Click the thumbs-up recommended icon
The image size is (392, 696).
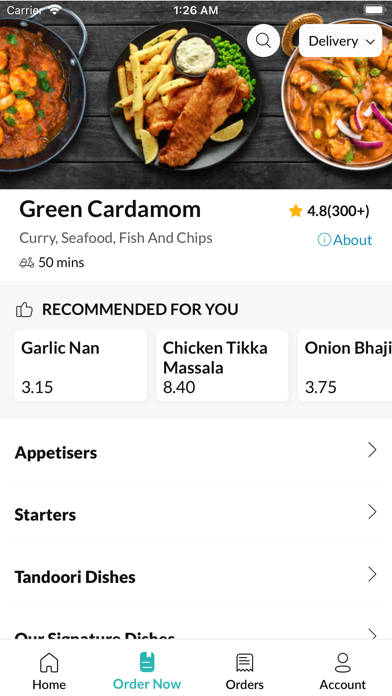point(24,309)
